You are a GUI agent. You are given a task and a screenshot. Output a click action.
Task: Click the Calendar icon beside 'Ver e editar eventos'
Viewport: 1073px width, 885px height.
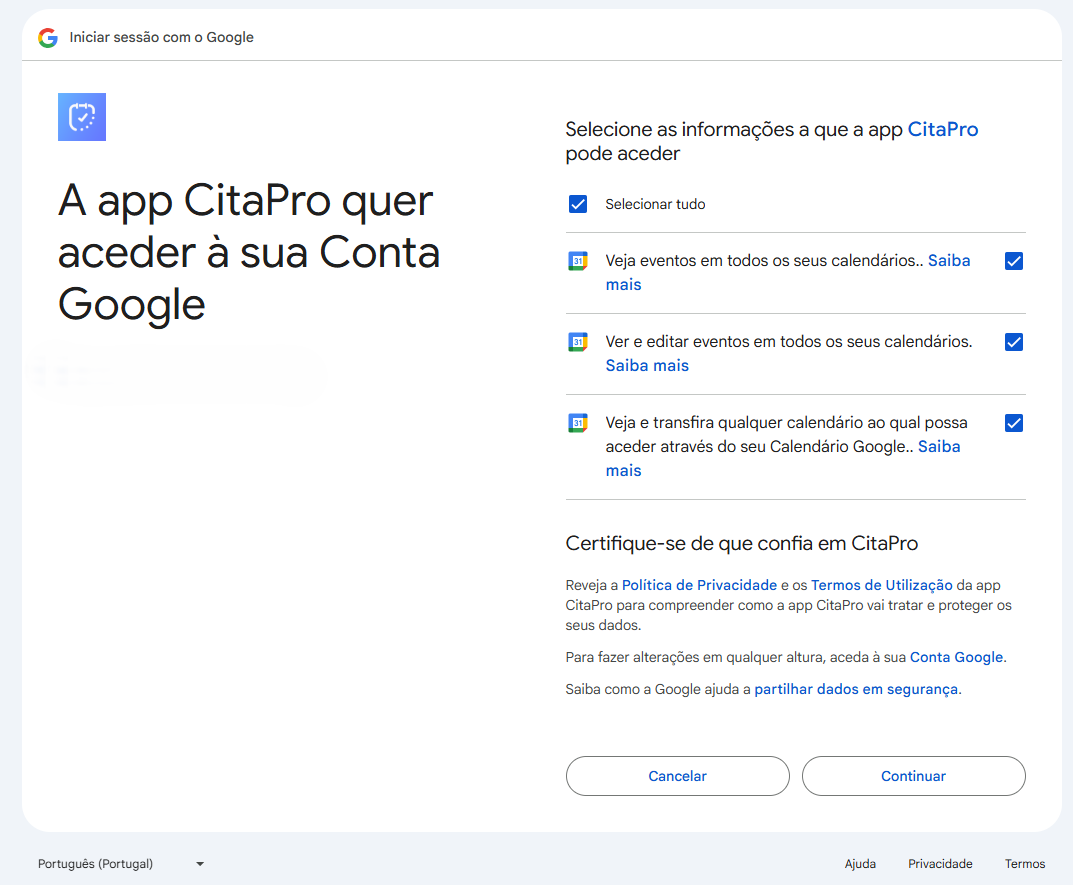[x=578, y=342]
